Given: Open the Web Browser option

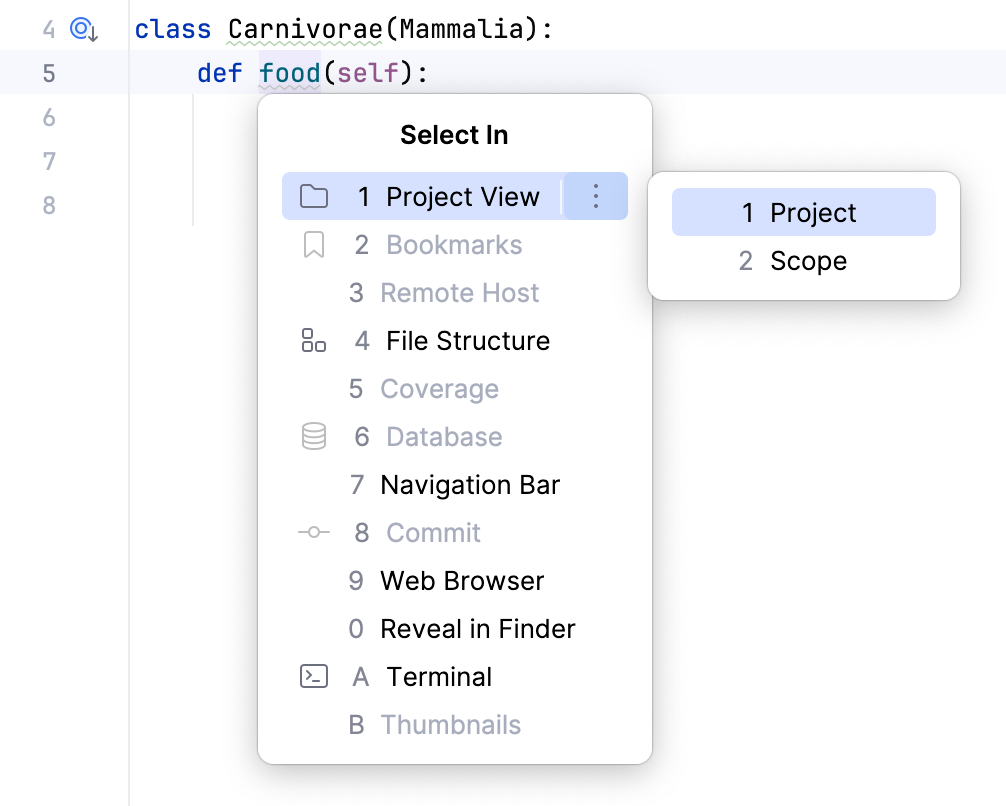Looking at the screenshot, I should point(461,581).
